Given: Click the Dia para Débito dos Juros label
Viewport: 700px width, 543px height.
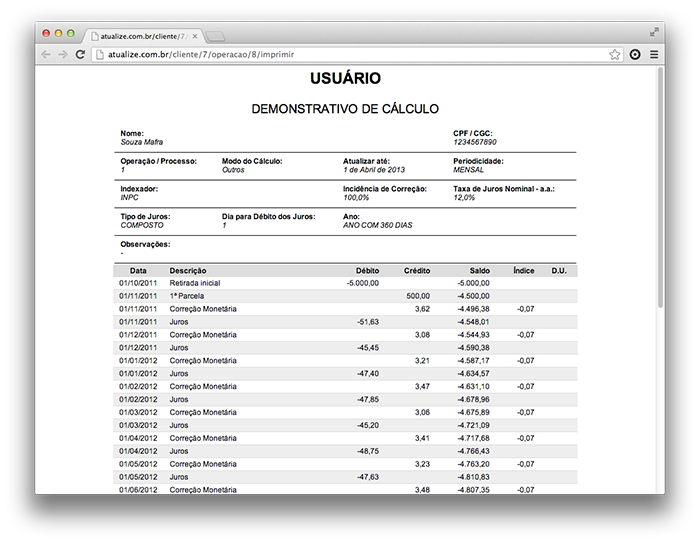Looking at the screenshot, I should (268, 217).
